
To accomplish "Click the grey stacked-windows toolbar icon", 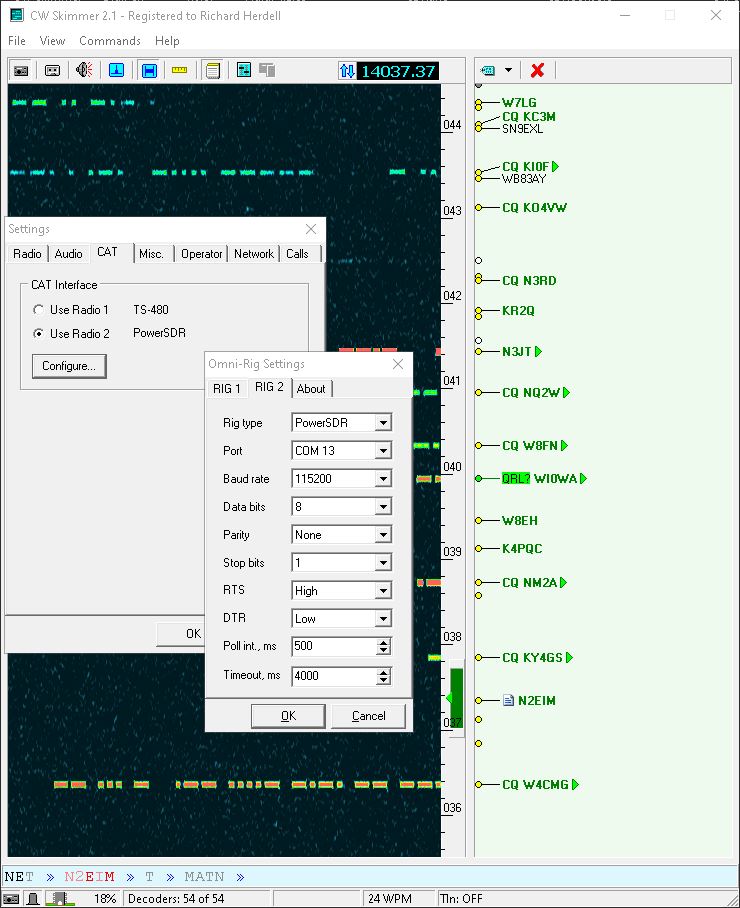I will click(x=267, y=71).
